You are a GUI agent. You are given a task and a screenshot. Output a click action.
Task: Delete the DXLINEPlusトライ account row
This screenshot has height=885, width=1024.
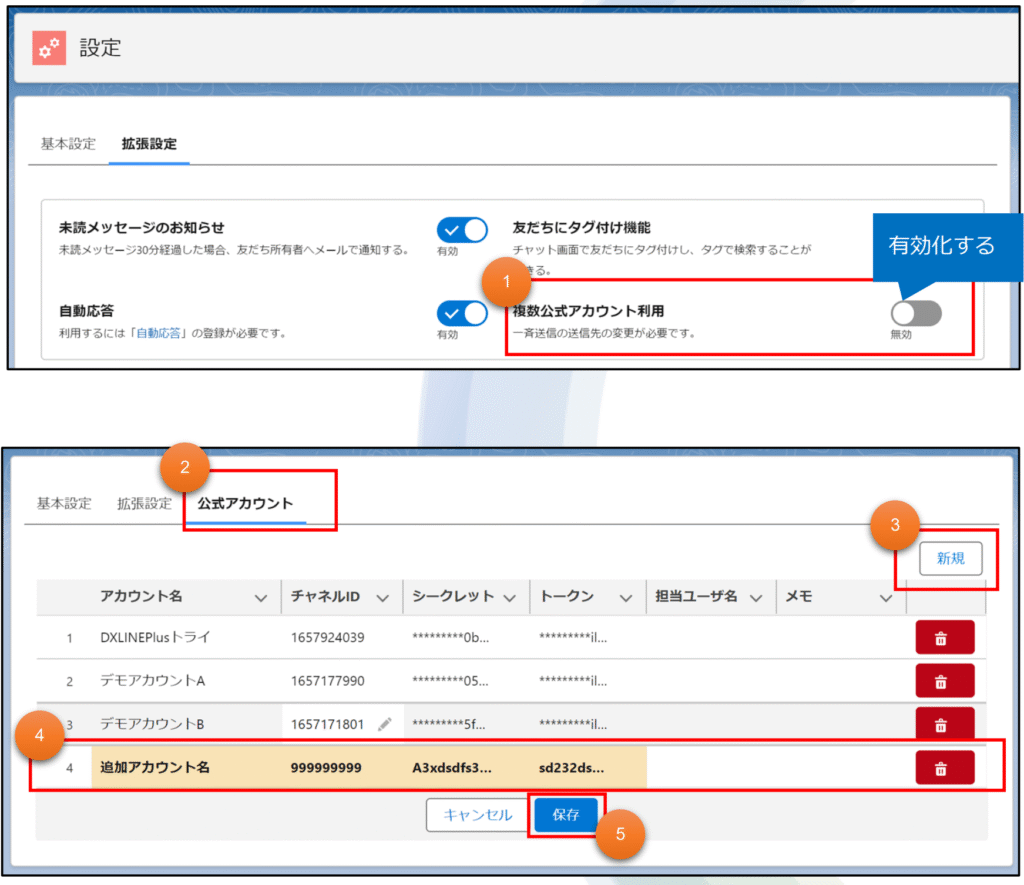tap(944, 638)
